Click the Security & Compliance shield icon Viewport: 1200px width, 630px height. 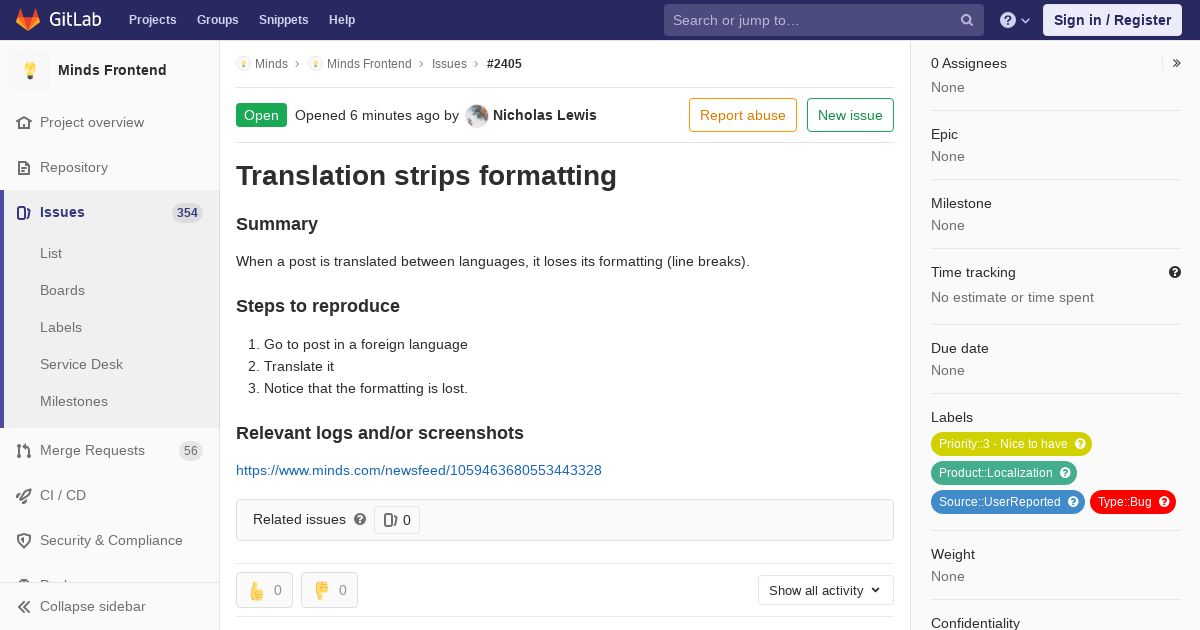point(24,540)
